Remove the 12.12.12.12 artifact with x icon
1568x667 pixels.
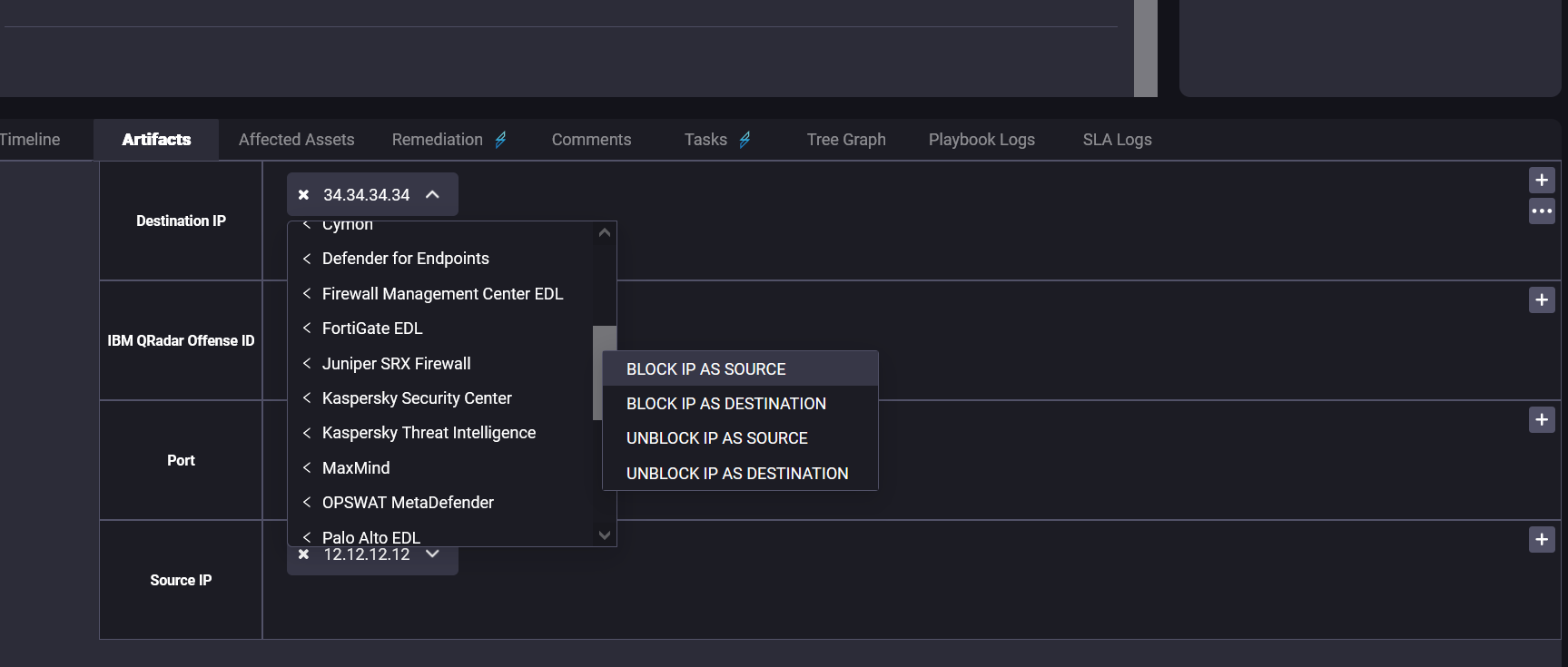(x=304, y=554)
